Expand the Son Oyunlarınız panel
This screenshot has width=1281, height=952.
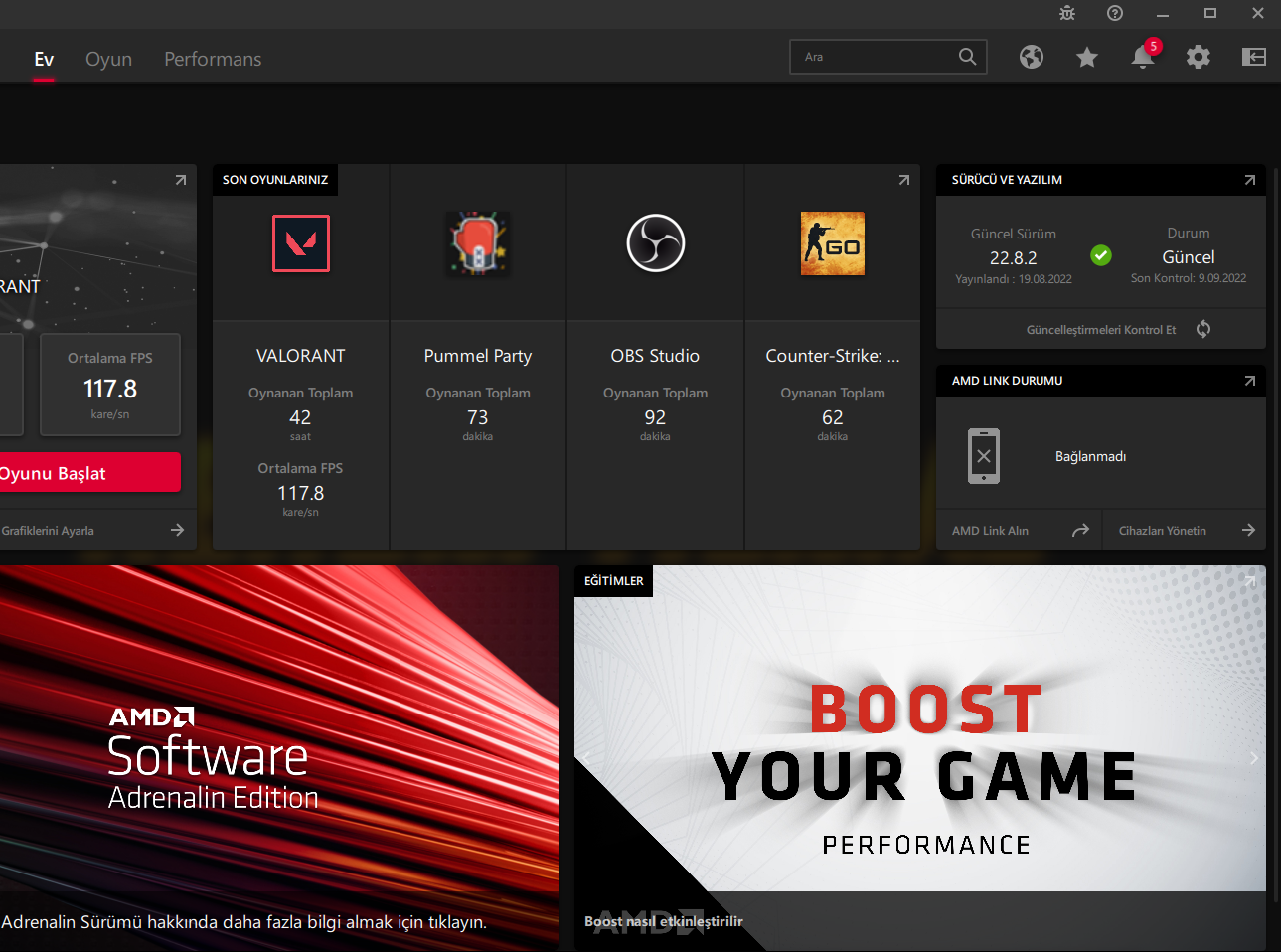click(904, 180)
